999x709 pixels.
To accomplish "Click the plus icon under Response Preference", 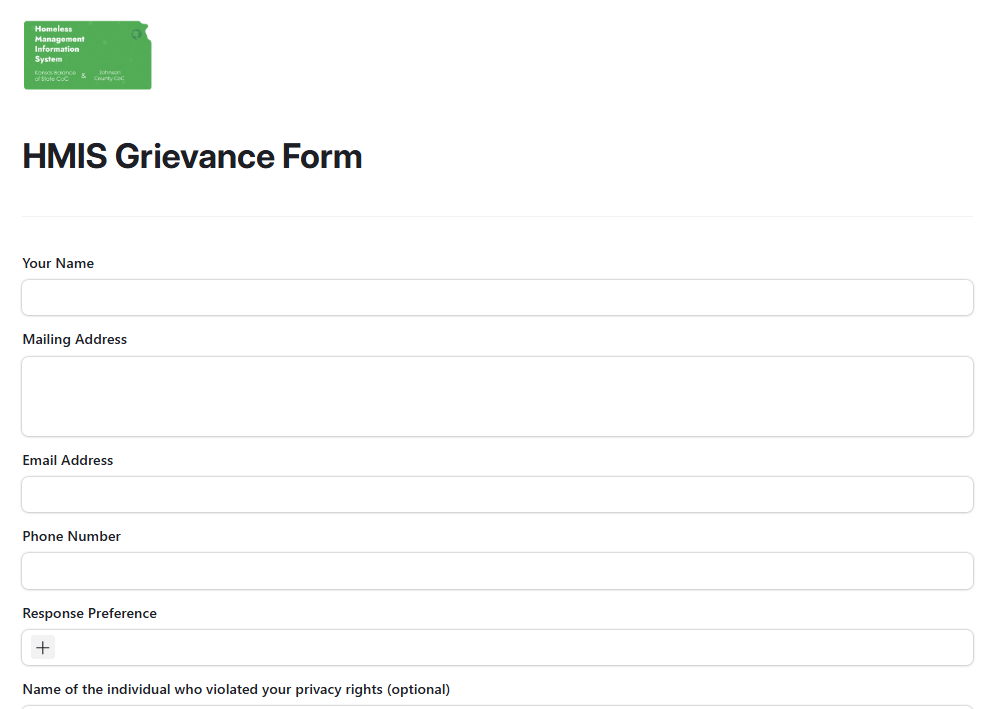I will (43, 648).
